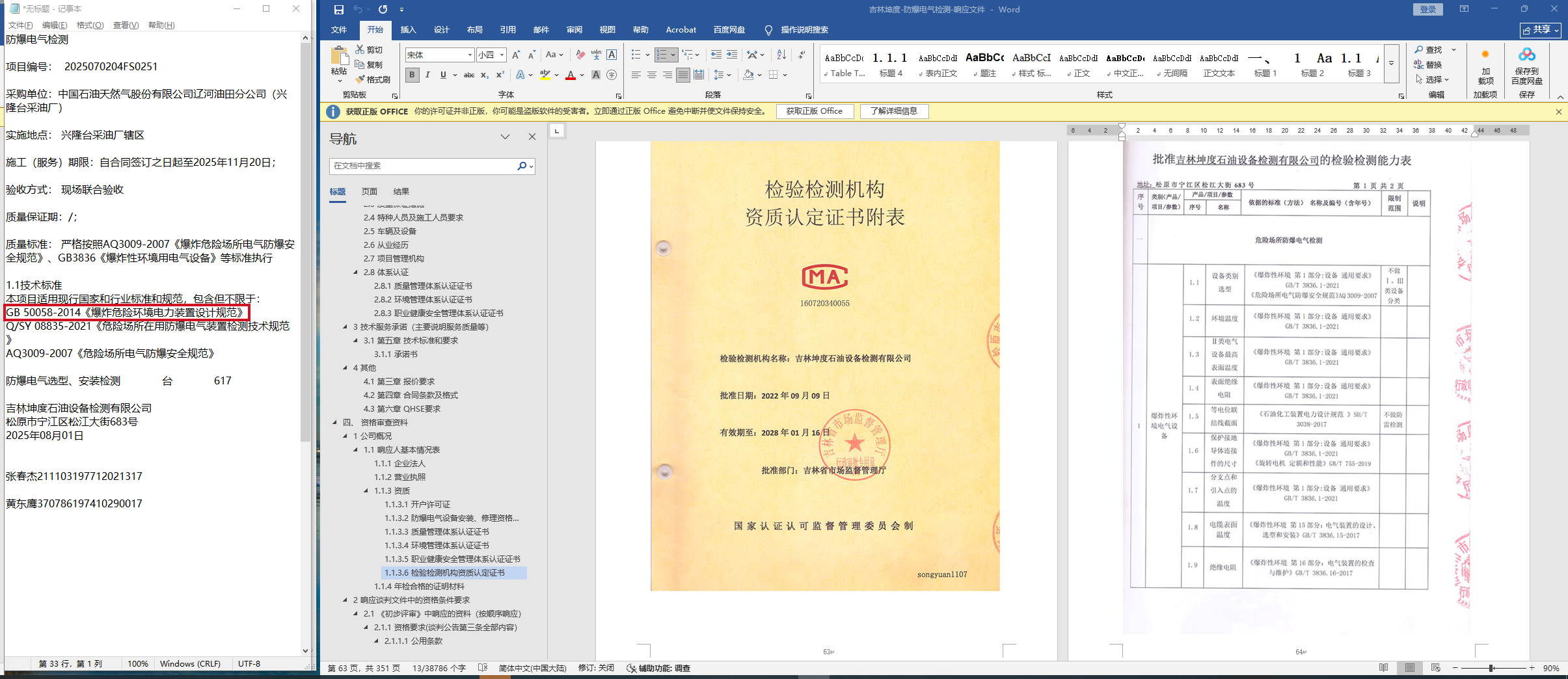This screenshot has width=1568, height=679.
Task: Open line spacing options icon
Action: pyautogui.click(x=722, y=75)
